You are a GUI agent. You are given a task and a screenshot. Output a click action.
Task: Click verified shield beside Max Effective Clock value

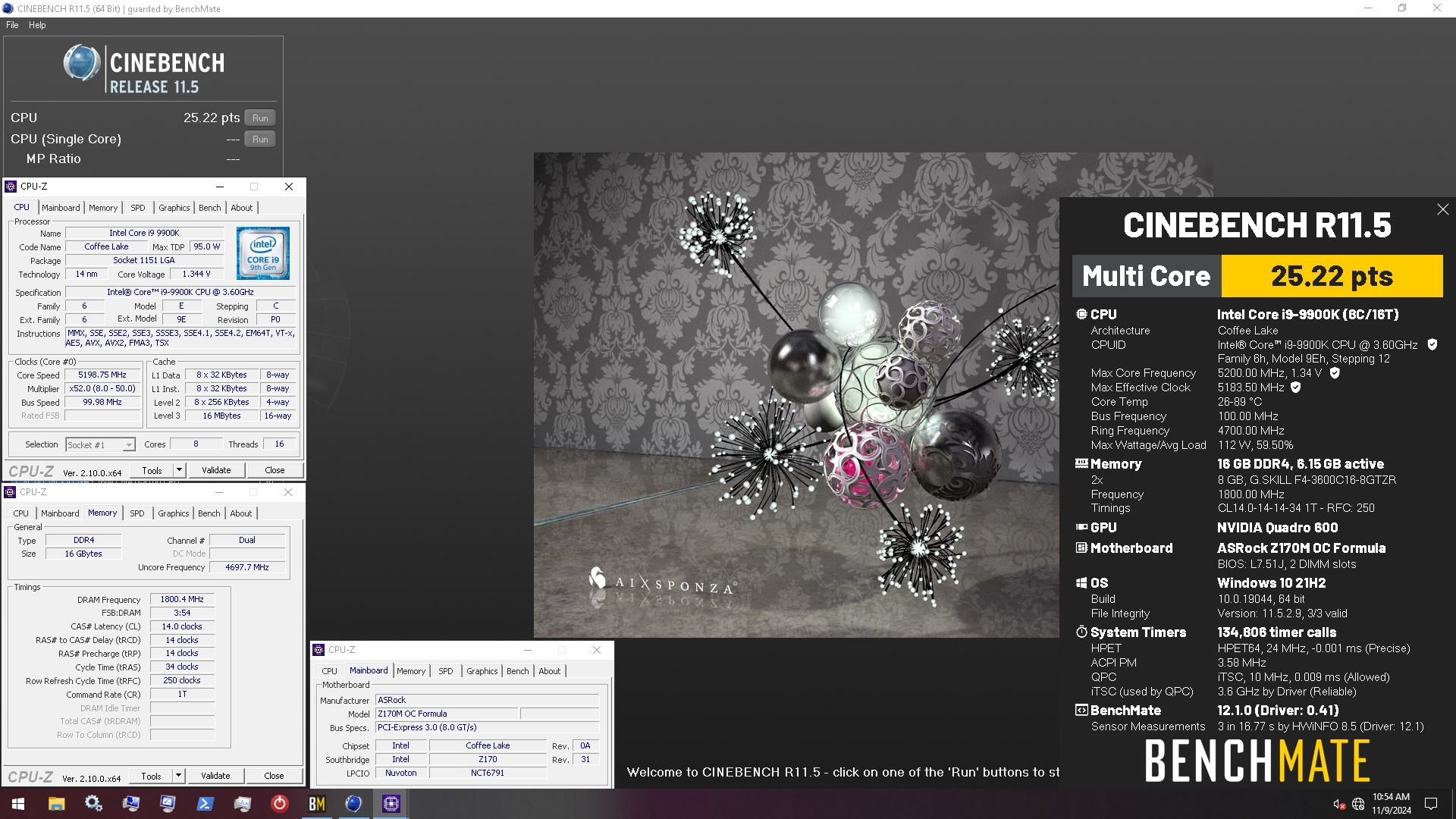(x=1296, y=388)
